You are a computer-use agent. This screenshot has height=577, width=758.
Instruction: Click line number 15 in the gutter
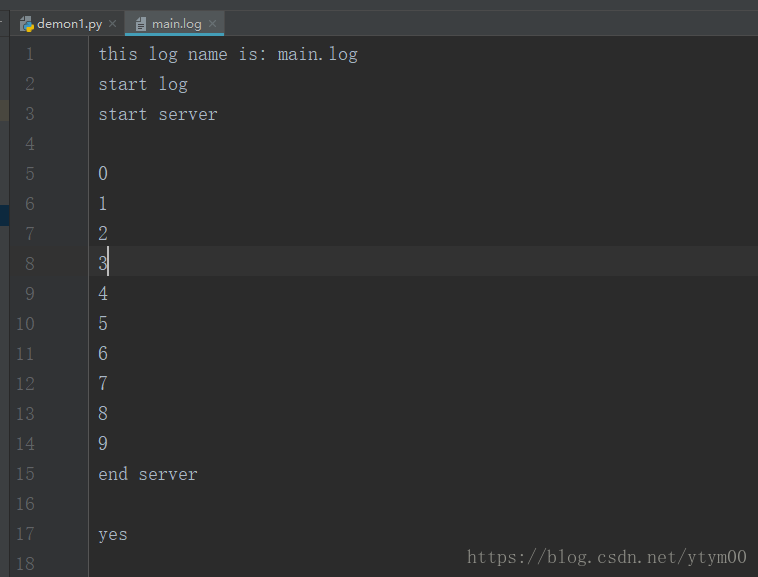pyautogui.click(x=25, y=474)
